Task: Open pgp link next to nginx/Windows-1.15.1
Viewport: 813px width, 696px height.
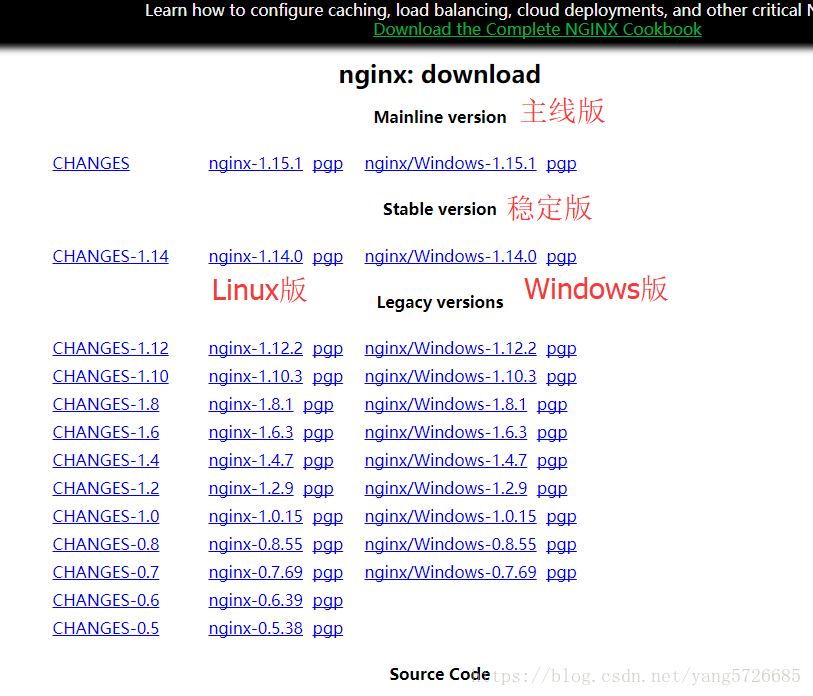Action: click(x=562, y=164)
